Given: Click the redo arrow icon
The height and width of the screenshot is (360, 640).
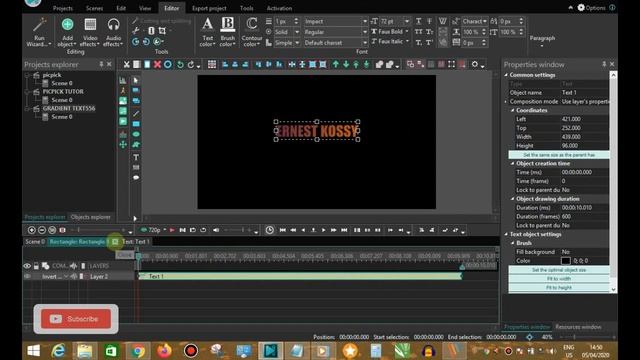Looking at the screenshot, I should tap(191, 64).
